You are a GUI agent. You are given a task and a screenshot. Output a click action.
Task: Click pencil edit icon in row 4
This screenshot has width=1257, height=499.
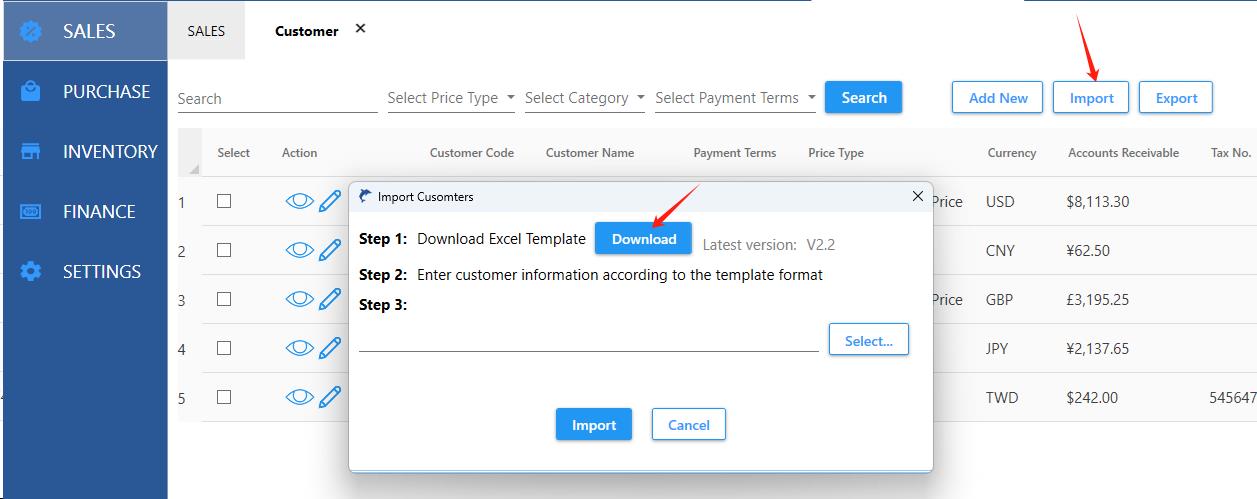(x=330, y=348)
